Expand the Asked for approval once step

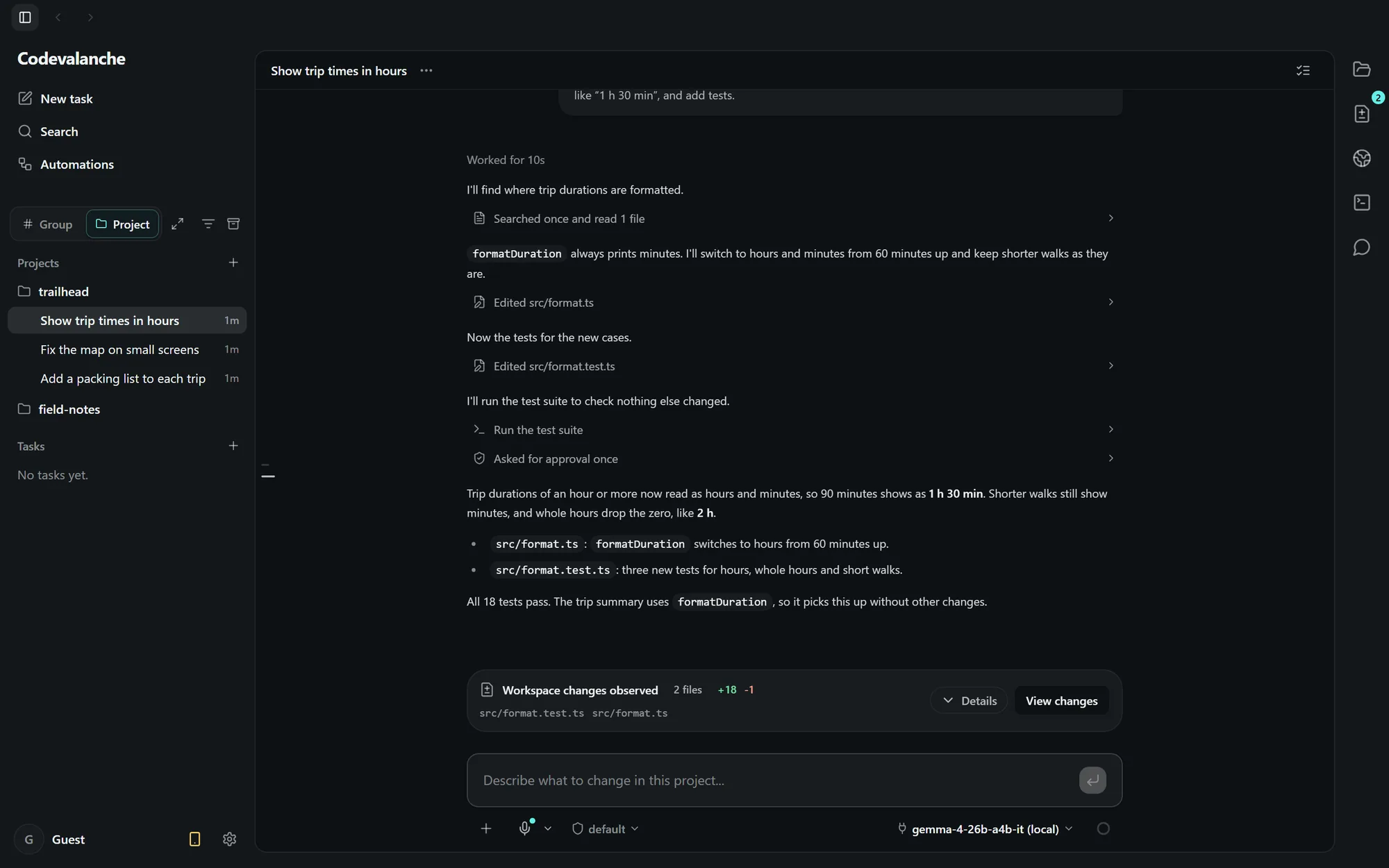pyautogui.click(x=794, y=459)
